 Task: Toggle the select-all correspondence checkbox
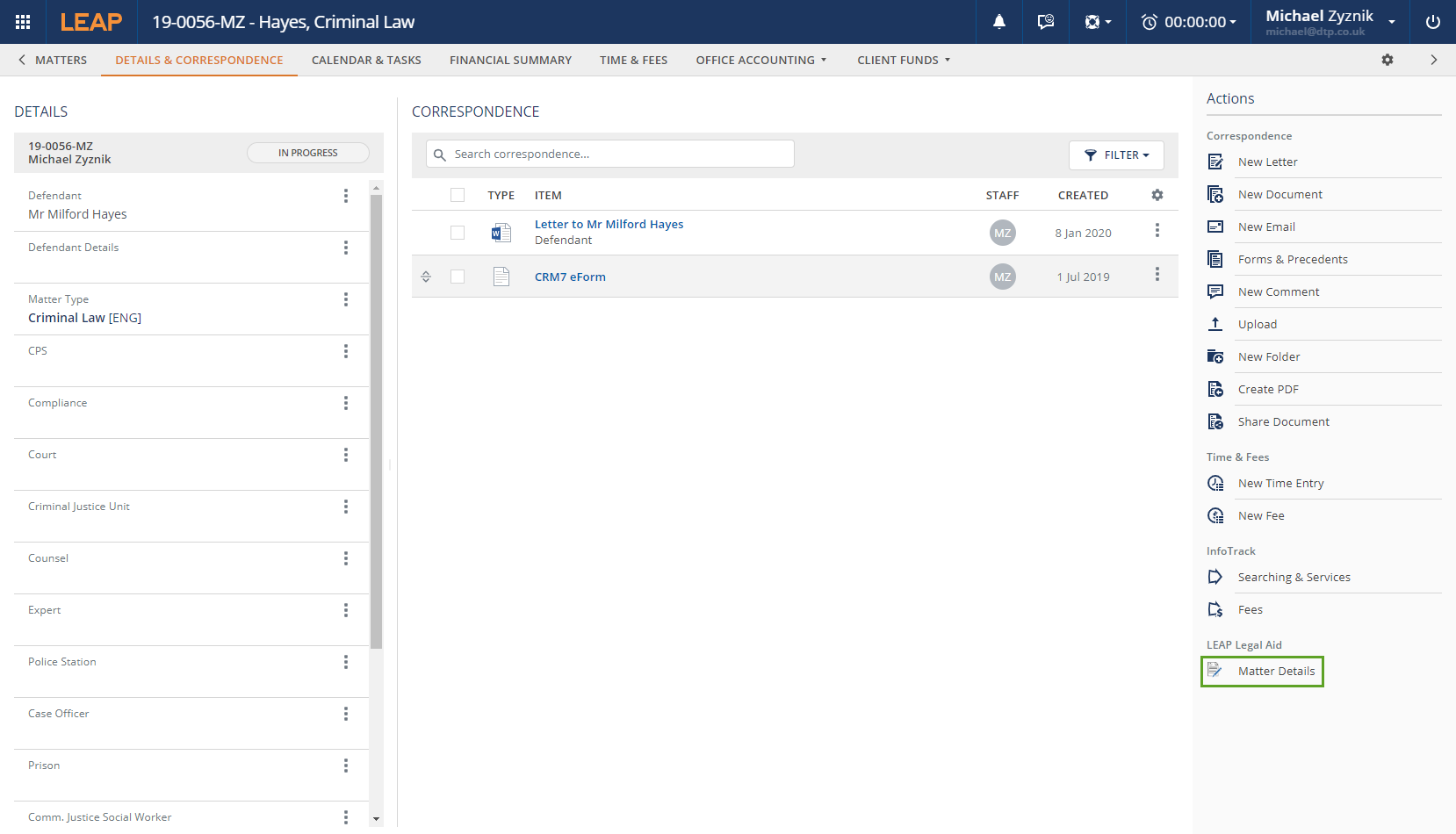pos(458,195)
